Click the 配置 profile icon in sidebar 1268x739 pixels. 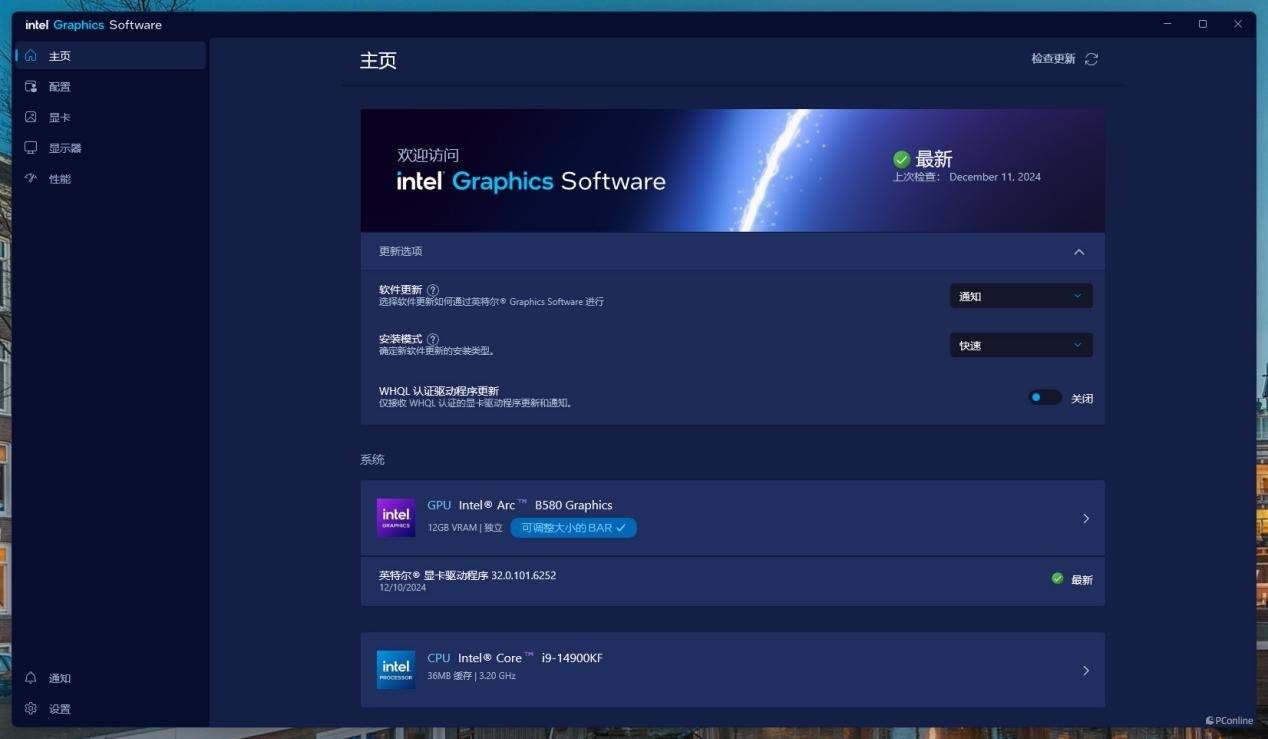point(31,87)
